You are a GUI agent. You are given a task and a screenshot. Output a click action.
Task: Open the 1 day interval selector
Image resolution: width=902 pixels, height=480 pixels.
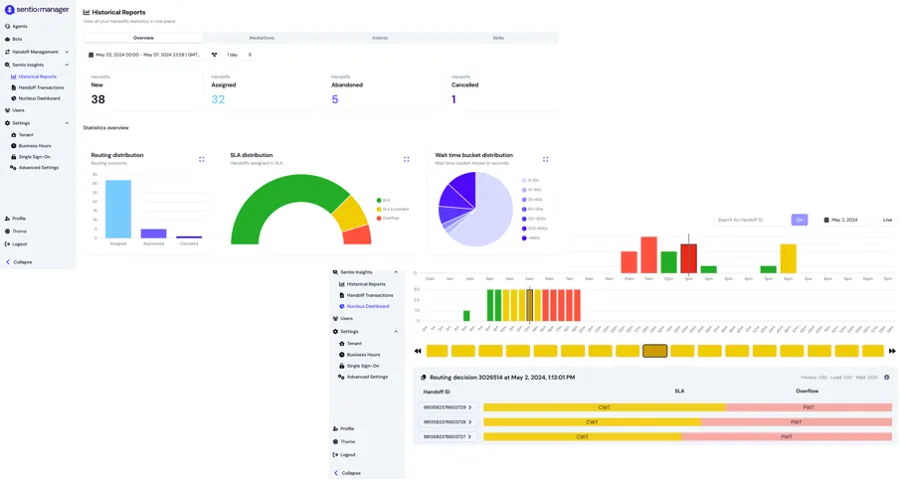tap(239, 55)
